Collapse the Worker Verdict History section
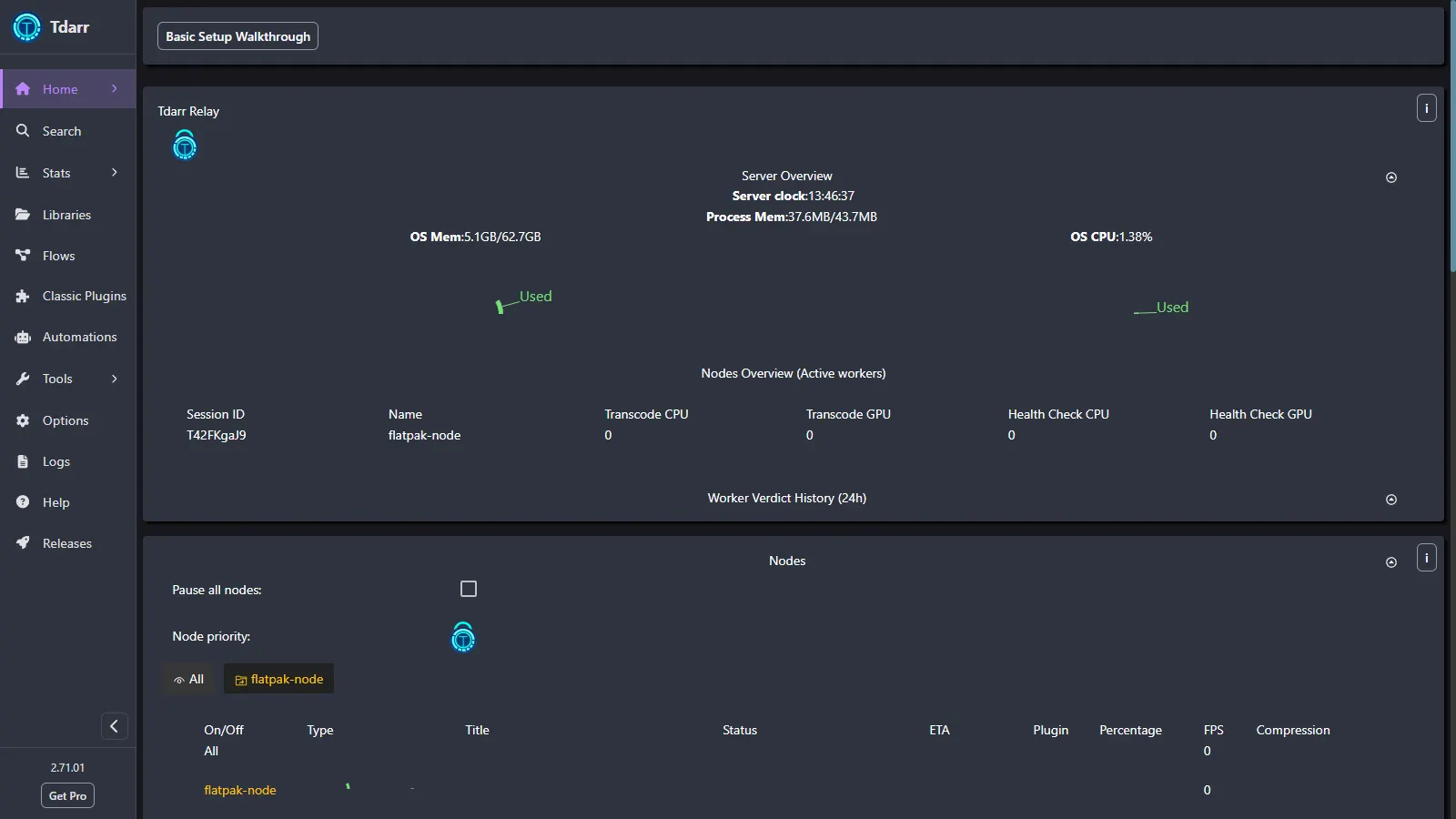This screenshot has height=819, width=1456. 1390,500
